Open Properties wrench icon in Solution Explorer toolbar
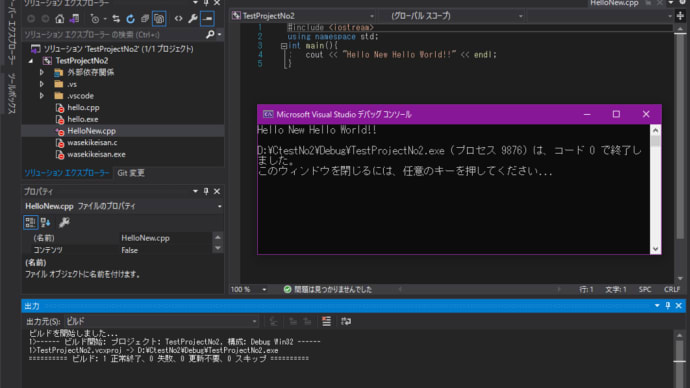690x388 pixels. click(192, 19)
